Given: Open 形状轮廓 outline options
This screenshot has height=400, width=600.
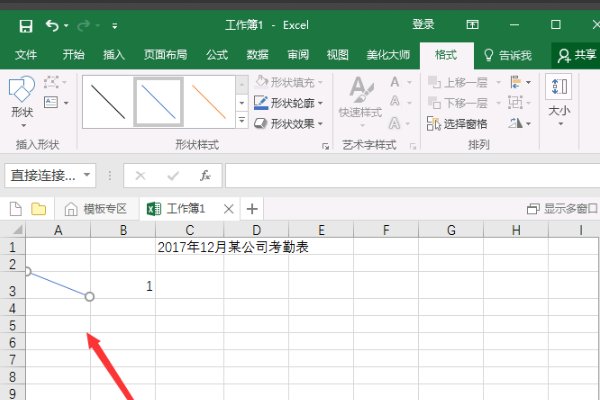Looking at the screenshot, I should [289, 103].
